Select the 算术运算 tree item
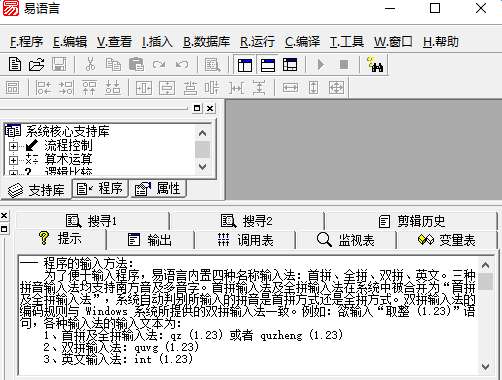The width and height of the screenshot is (502, 380). point(68,159)
